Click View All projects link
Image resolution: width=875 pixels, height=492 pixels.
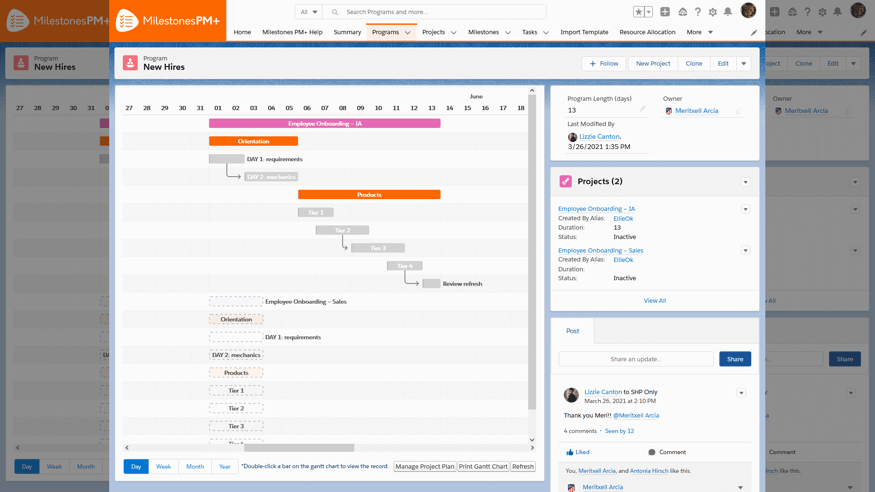(655, 301)
